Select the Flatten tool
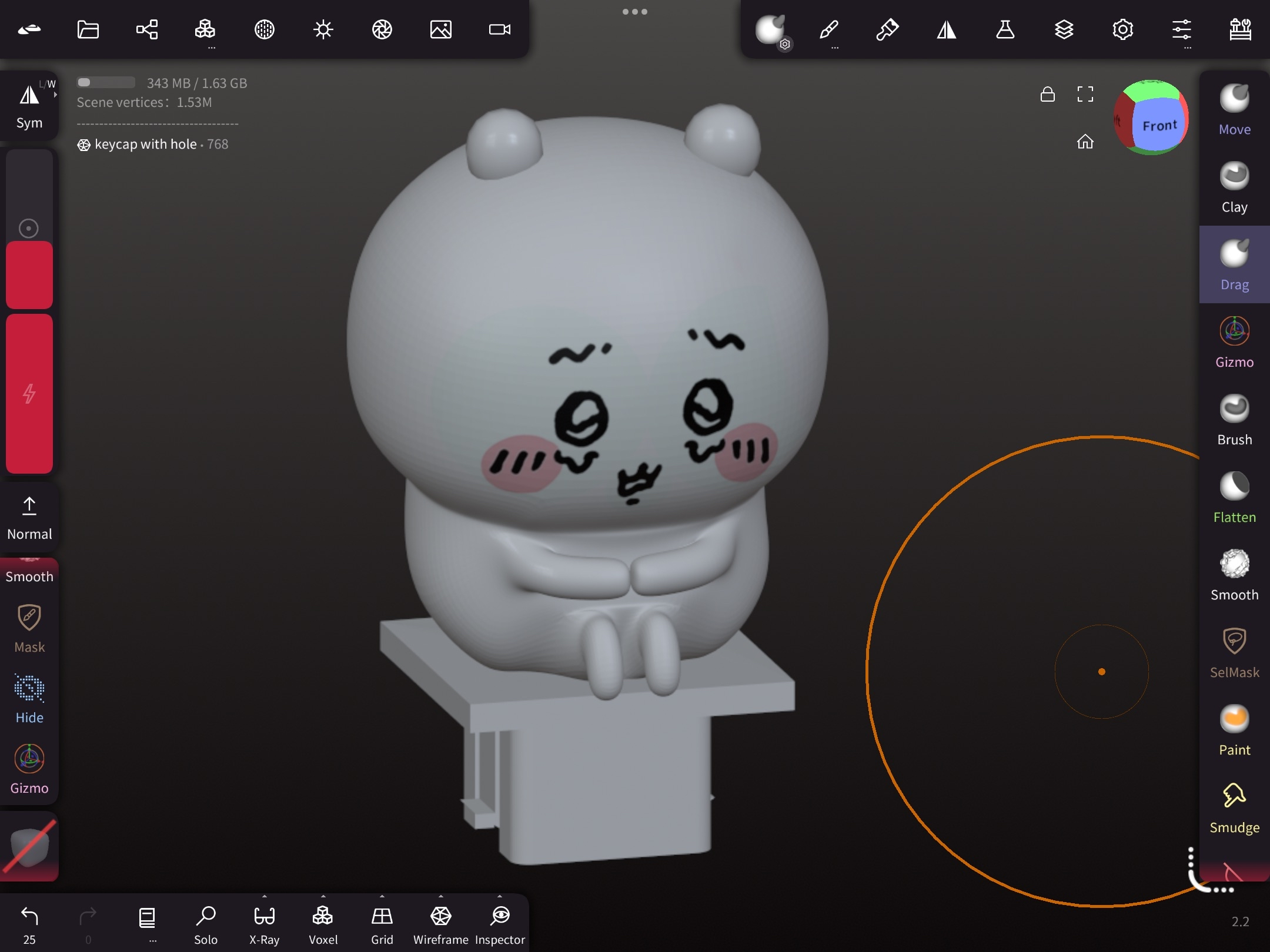This screenshot has height=952, width=1270. pos(1234,497)
